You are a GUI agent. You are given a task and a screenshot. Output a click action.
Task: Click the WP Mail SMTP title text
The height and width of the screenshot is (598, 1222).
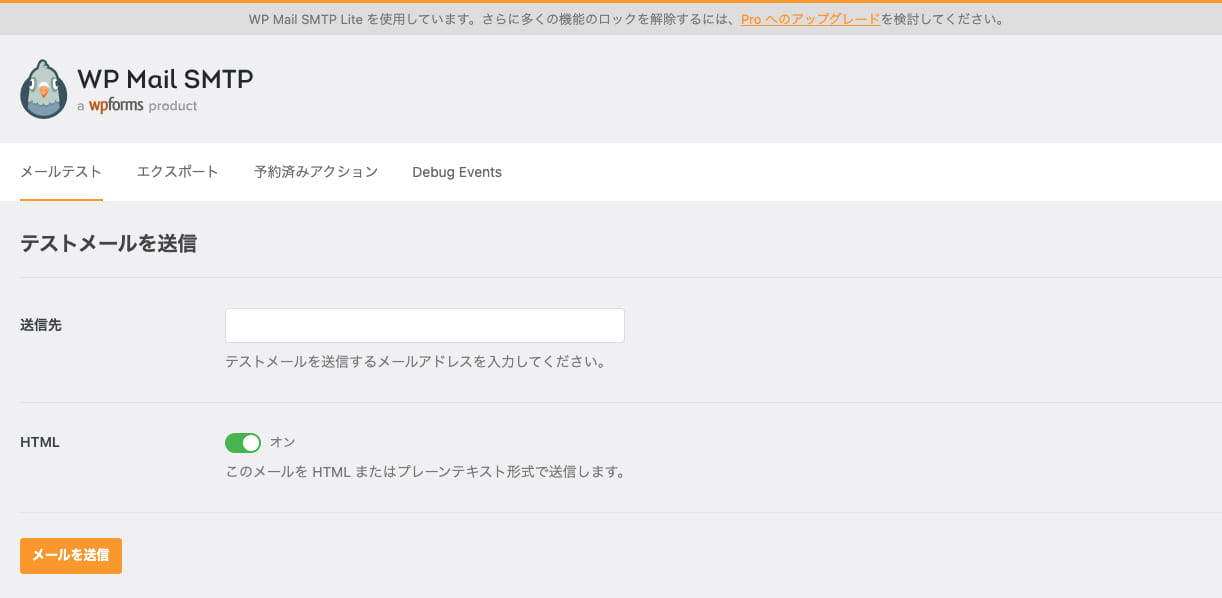pyautogui.click(x=165, y=79)
